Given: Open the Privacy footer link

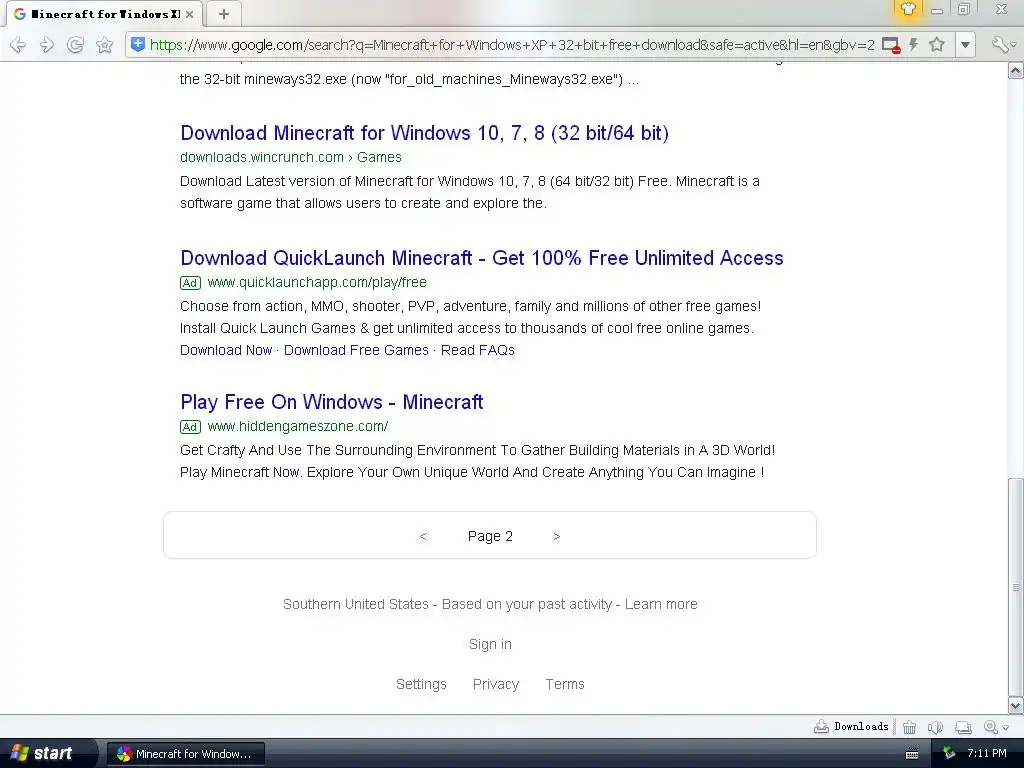Looking at the screenshot, I should tap(496, 684).
